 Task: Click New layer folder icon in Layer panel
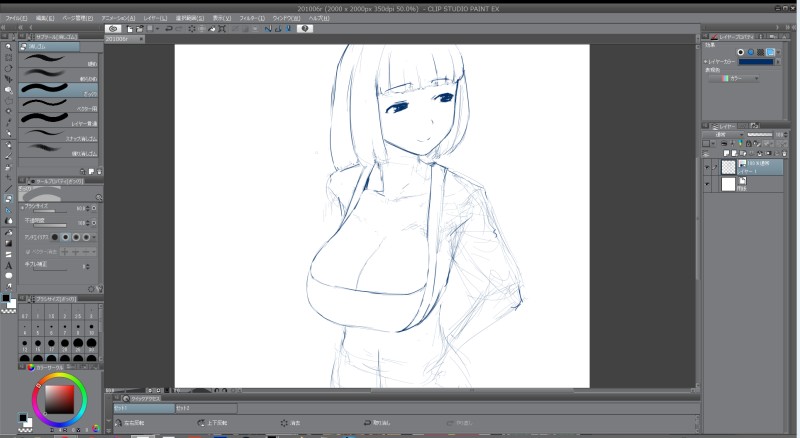click(x=743, y=153)
